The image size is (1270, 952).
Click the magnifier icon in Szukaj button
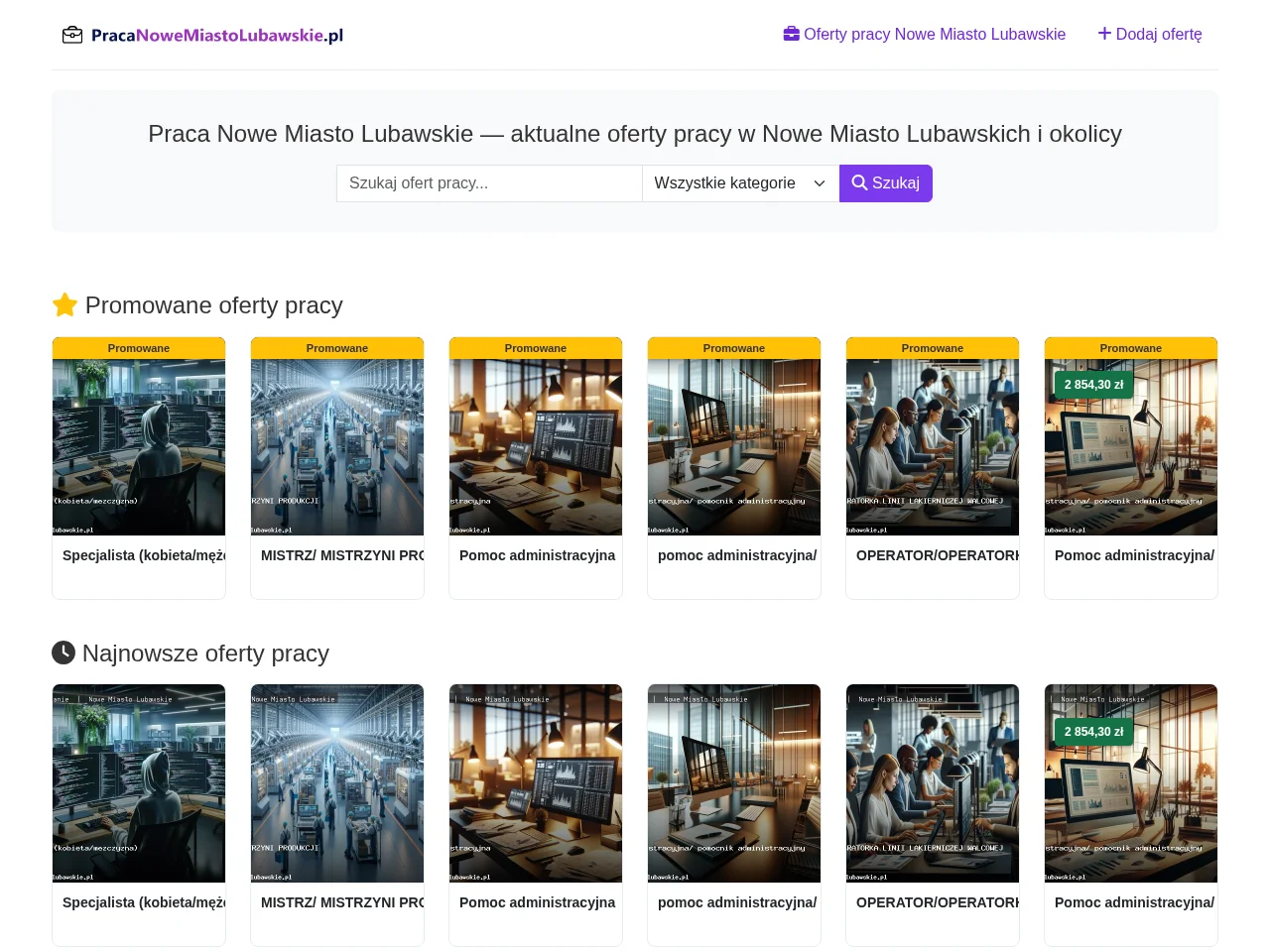pos(859,182)
